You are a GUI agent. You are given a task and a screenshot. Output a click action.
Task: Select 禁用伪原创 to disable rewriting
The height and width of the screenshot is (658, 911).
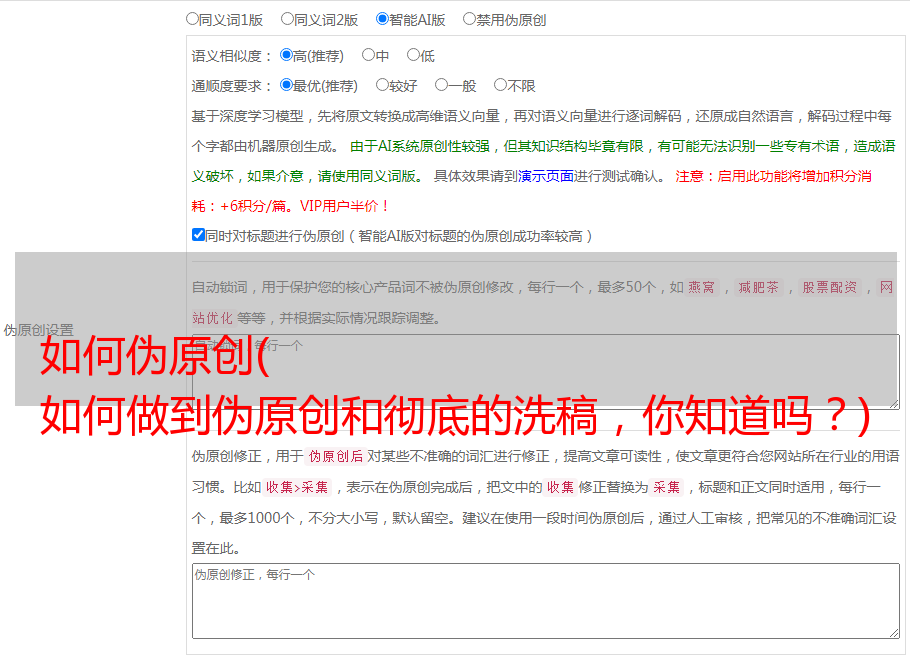pyautogui.click(x=469, y=19)
